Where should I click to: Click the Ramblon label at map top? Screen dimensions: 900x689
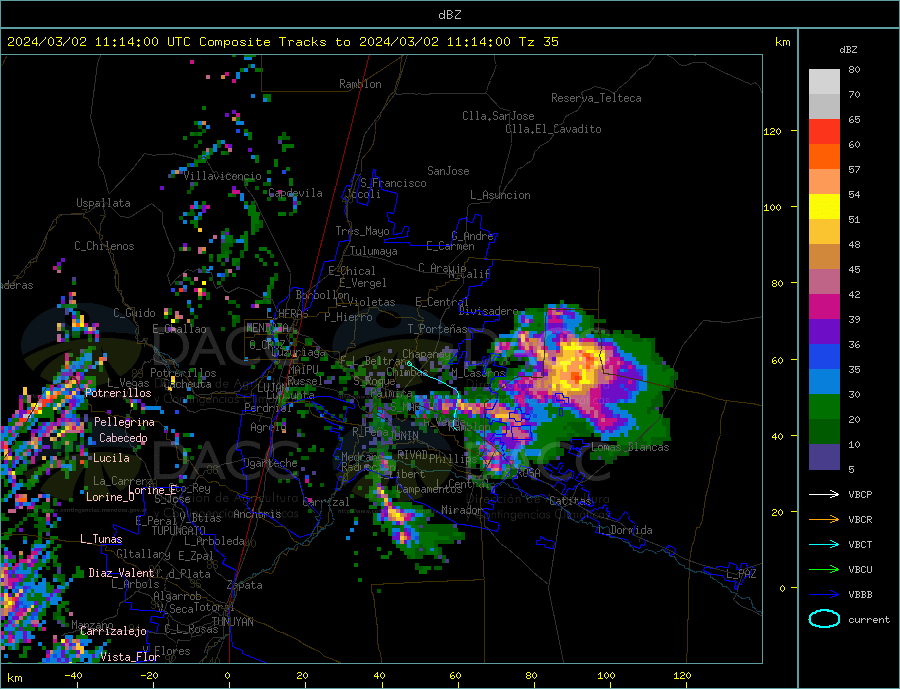(360, 84)
